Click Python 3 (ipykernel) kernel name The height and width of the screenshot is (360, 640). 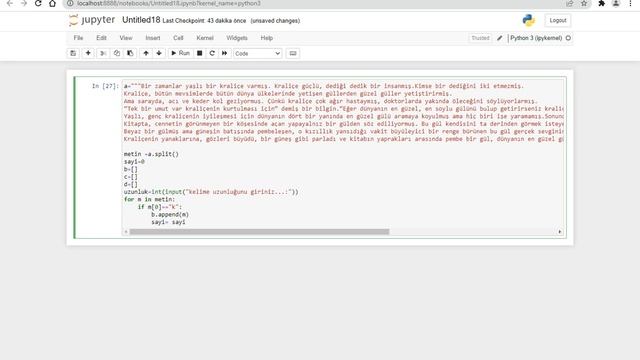point(536,38)
